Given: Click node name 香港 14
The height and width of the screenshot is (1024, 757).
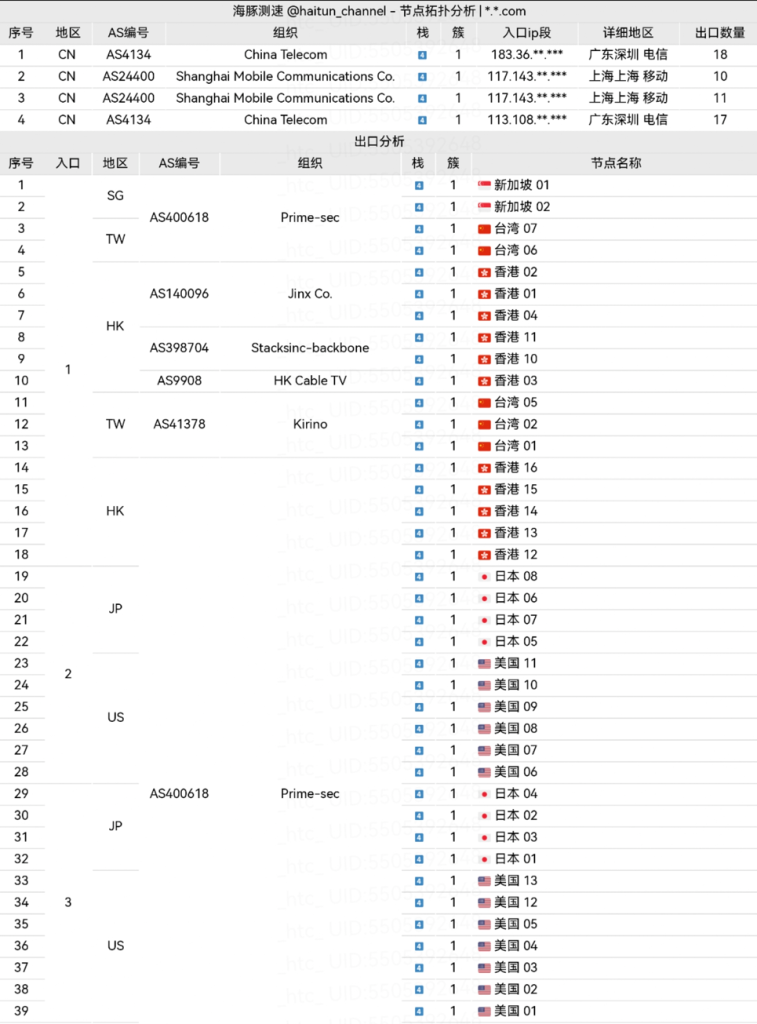Looking at the screenshot, I should point(515,511).
